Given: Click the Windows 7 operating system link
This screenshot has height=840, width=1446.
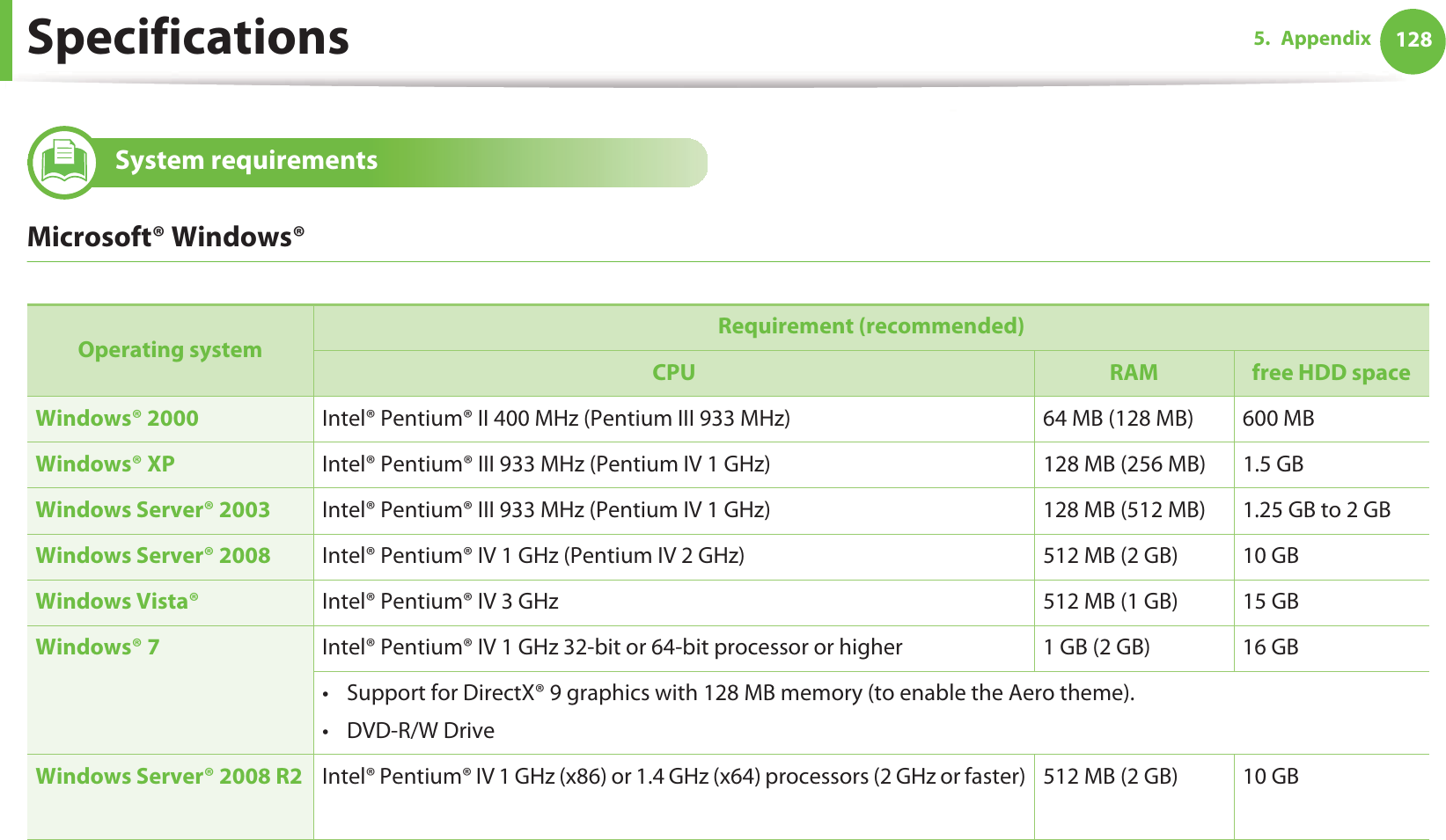Looking at the screenshot, I should [97, 647].
